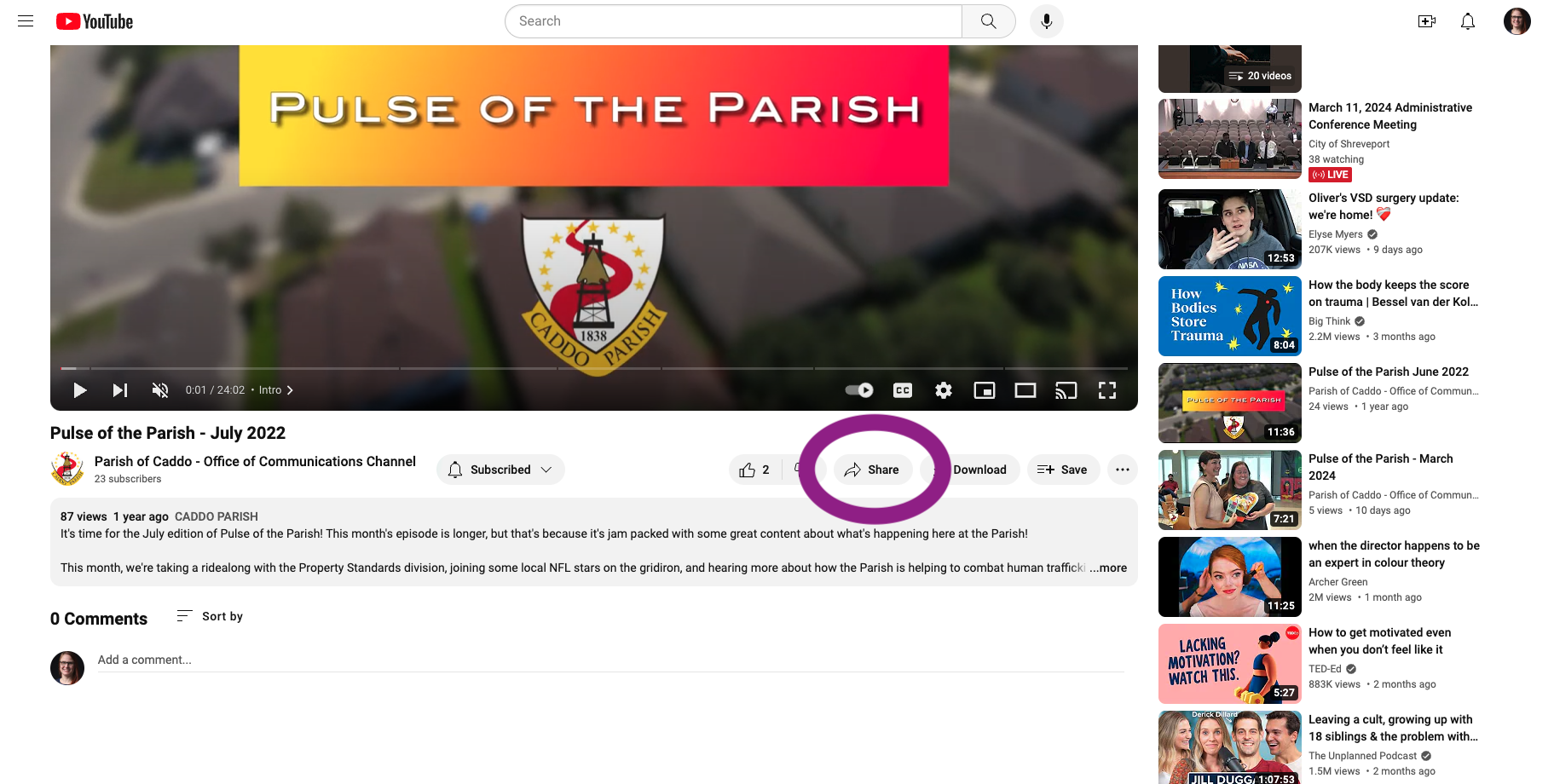Open the Sort by comments menu
1554x784 pixels.
(210, 616)
